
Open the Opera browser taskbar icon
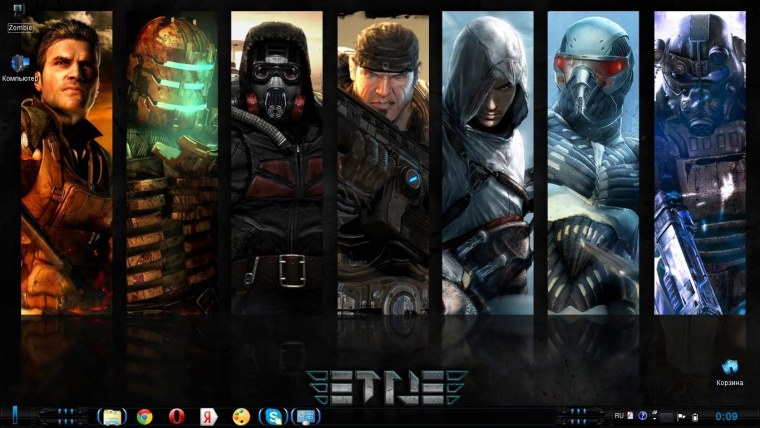176,416
